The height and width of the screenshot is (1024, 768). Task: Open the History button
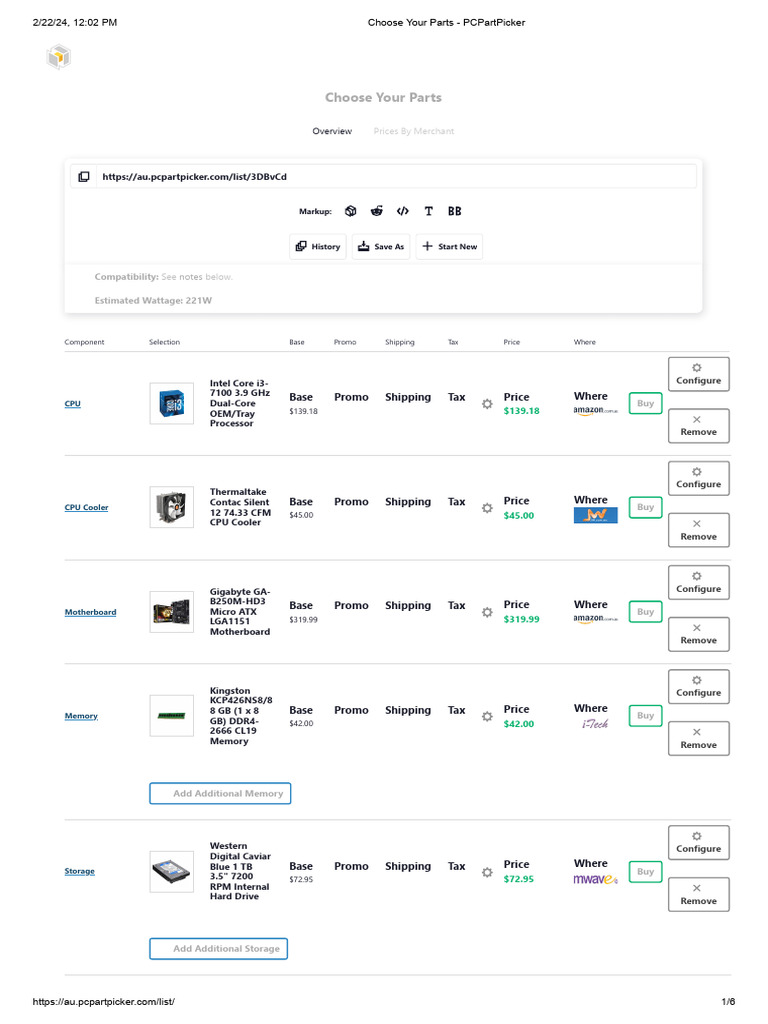click(x=318, y=247)
